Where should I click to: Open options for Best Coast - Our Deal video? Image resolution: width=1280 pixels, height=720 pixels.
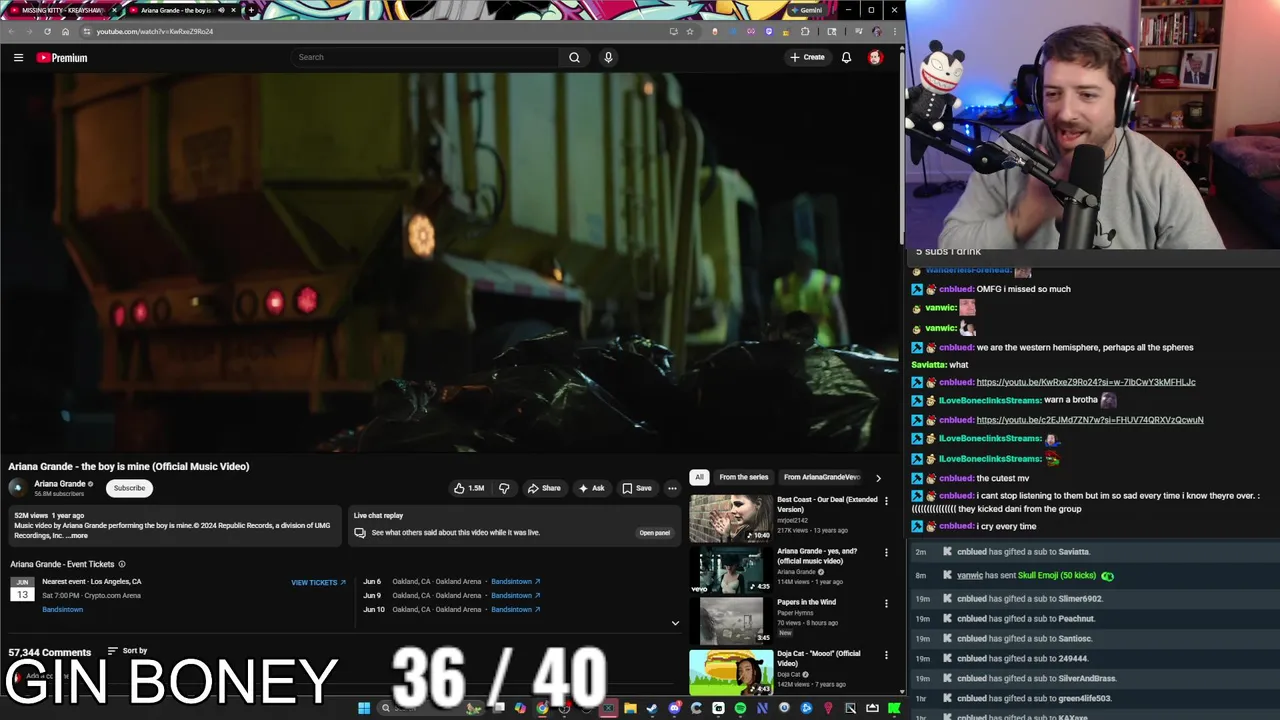pos(886,500)
